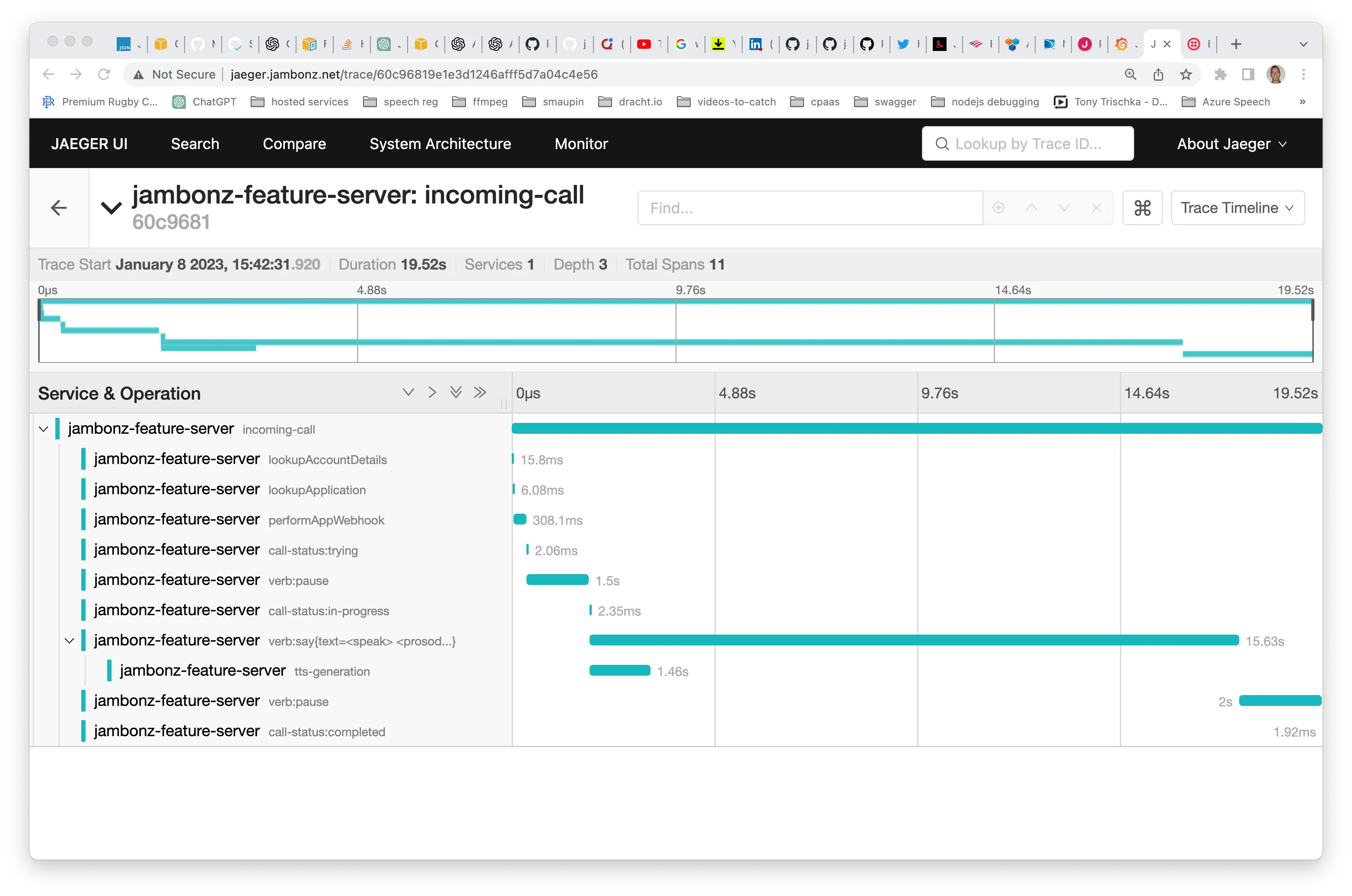
Task: Open the swagger bookmark folder
Action: (x=886, y=102)
